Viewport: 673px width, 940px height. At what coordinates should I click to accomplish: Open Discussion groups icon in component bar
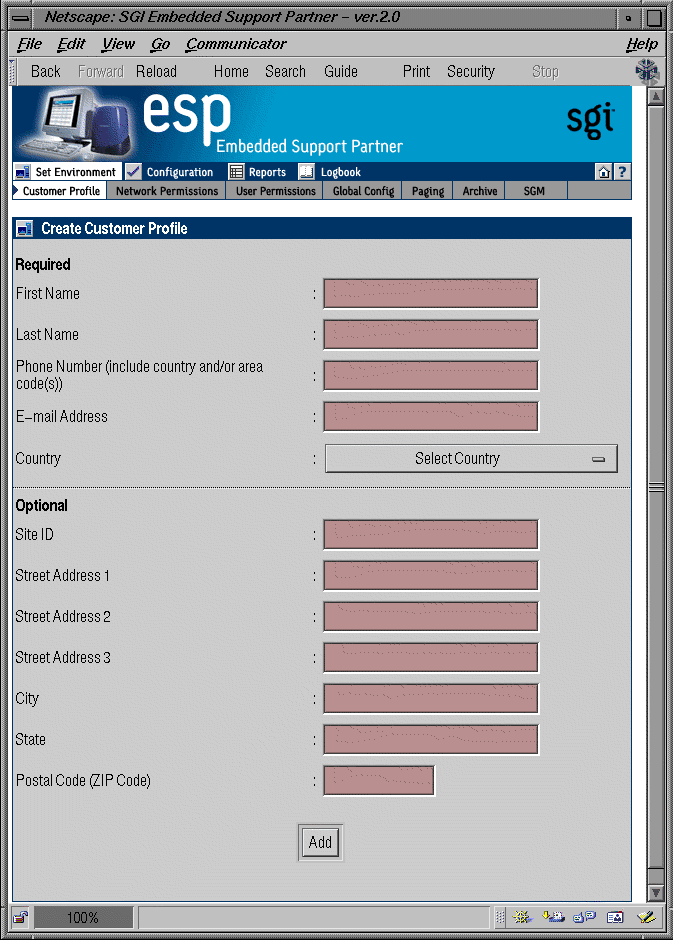pyautogui.click(x=584, y=917)
